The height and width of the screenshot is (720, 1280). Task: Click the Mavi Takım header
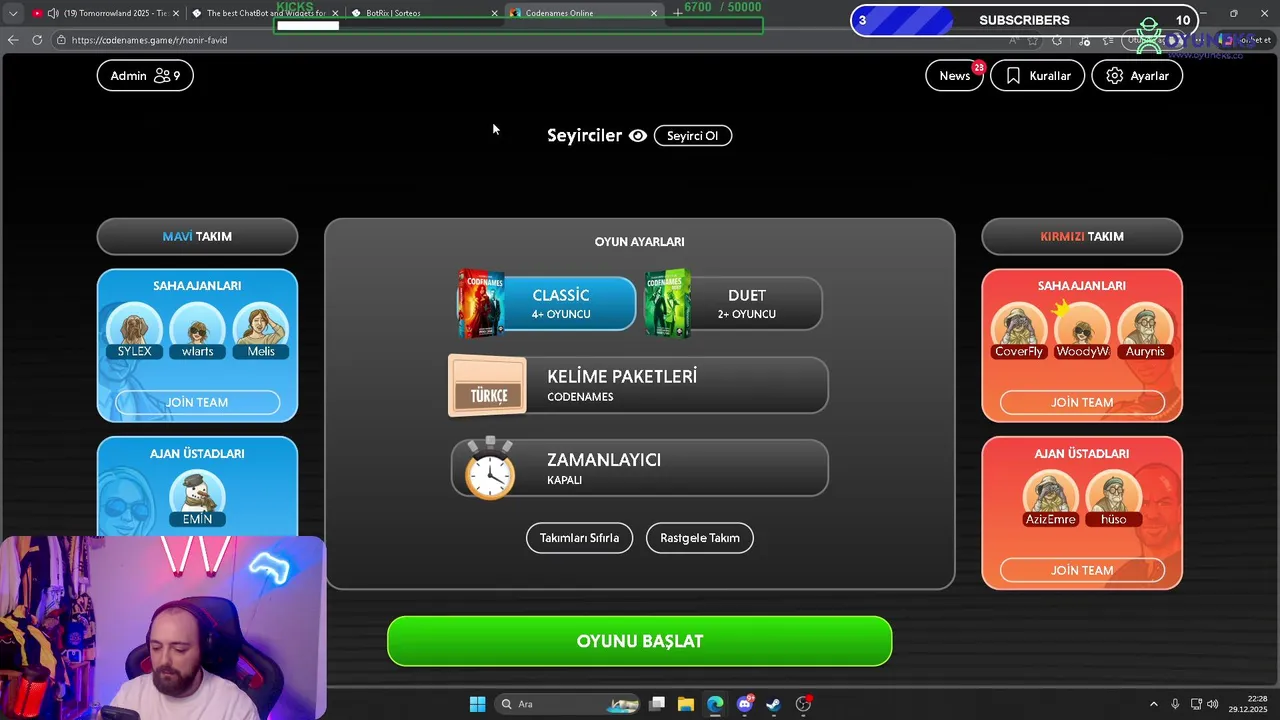click(197, 237)
